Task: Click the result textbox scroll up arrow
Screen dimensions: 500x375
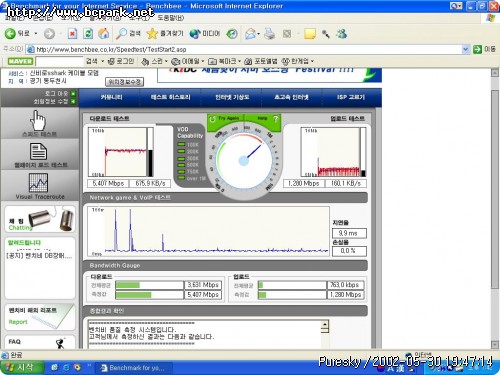Action: click(325, 324)
